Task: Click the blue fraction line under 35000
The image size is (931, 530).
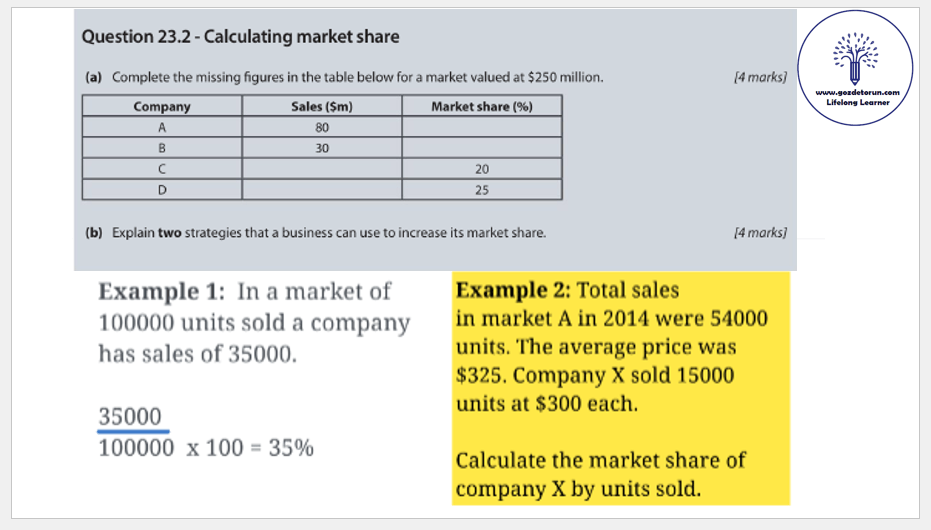Action: click(133, 432)
